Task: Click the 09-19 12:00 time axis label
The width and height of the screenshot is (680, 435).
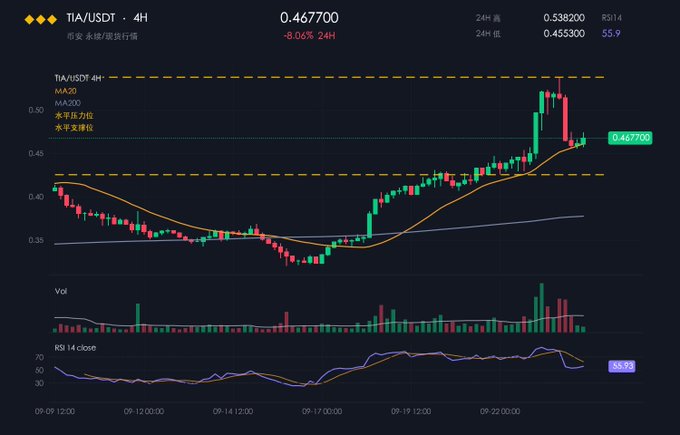Action: (411, 411)
